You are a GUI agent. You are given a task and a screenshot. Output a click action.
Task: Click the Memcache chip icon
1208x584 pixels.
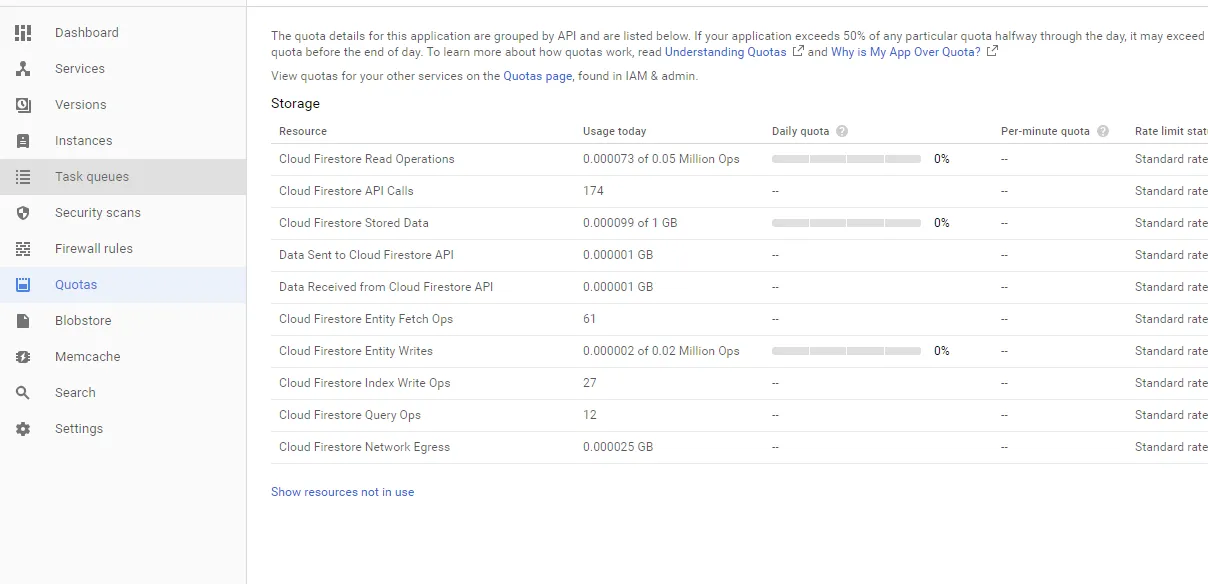pyautogui.click(x=23, y=357)
